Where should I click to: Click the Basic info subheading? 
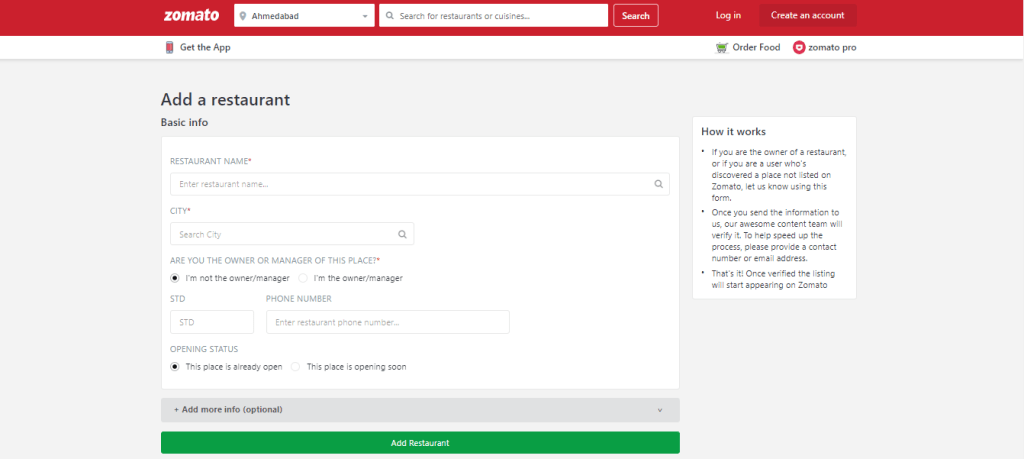(184, 122)
